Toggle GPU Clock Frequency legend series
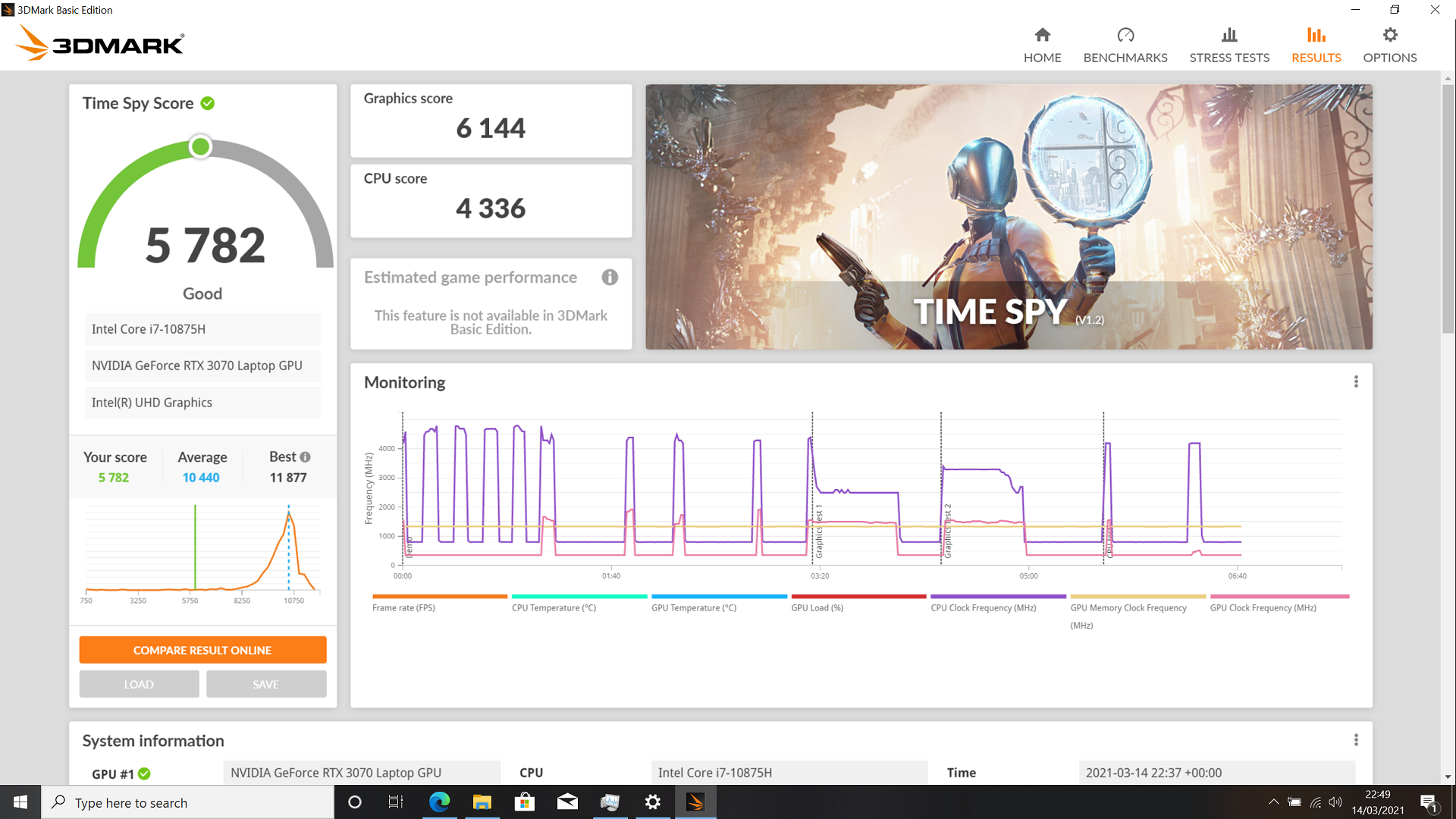 [x=1279, y=604]
